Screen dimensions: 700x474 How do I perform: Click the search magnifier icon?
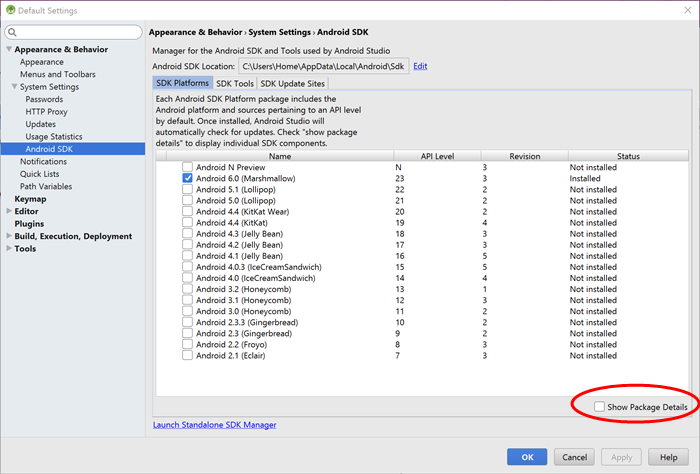click(12, 32)
